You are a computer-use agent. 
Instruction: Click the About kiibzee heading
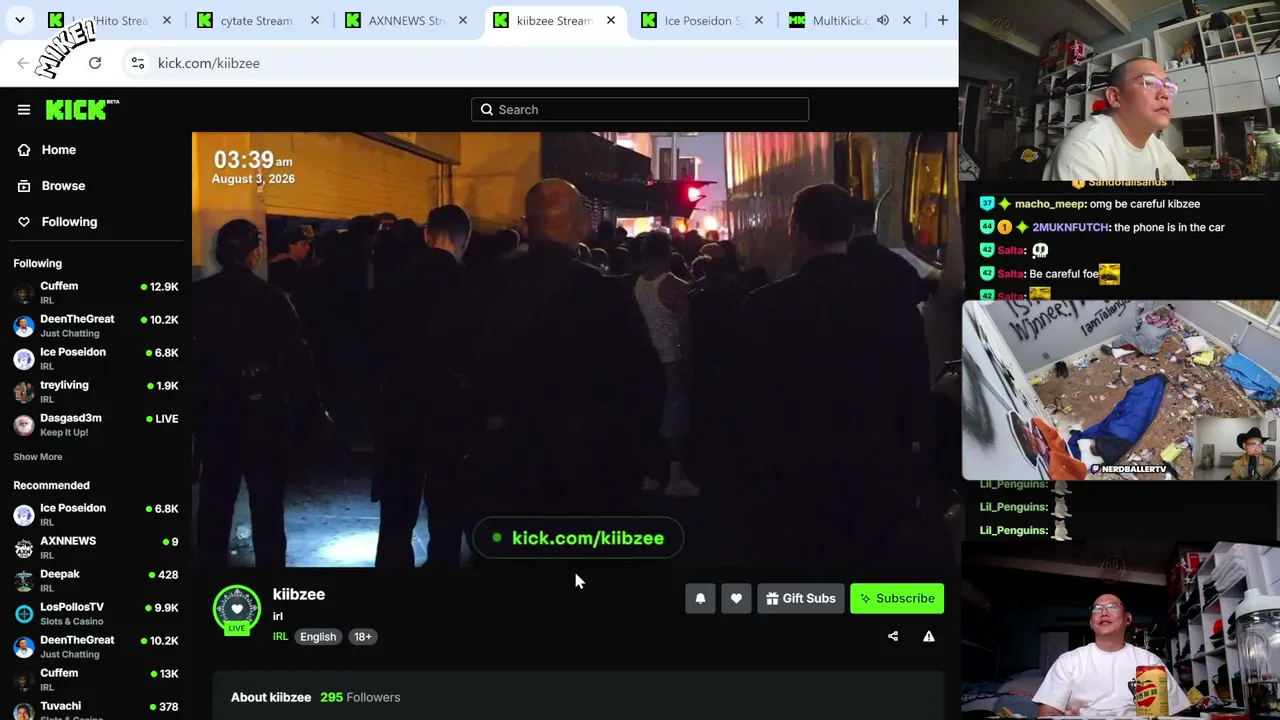click(x=271, y=697)
